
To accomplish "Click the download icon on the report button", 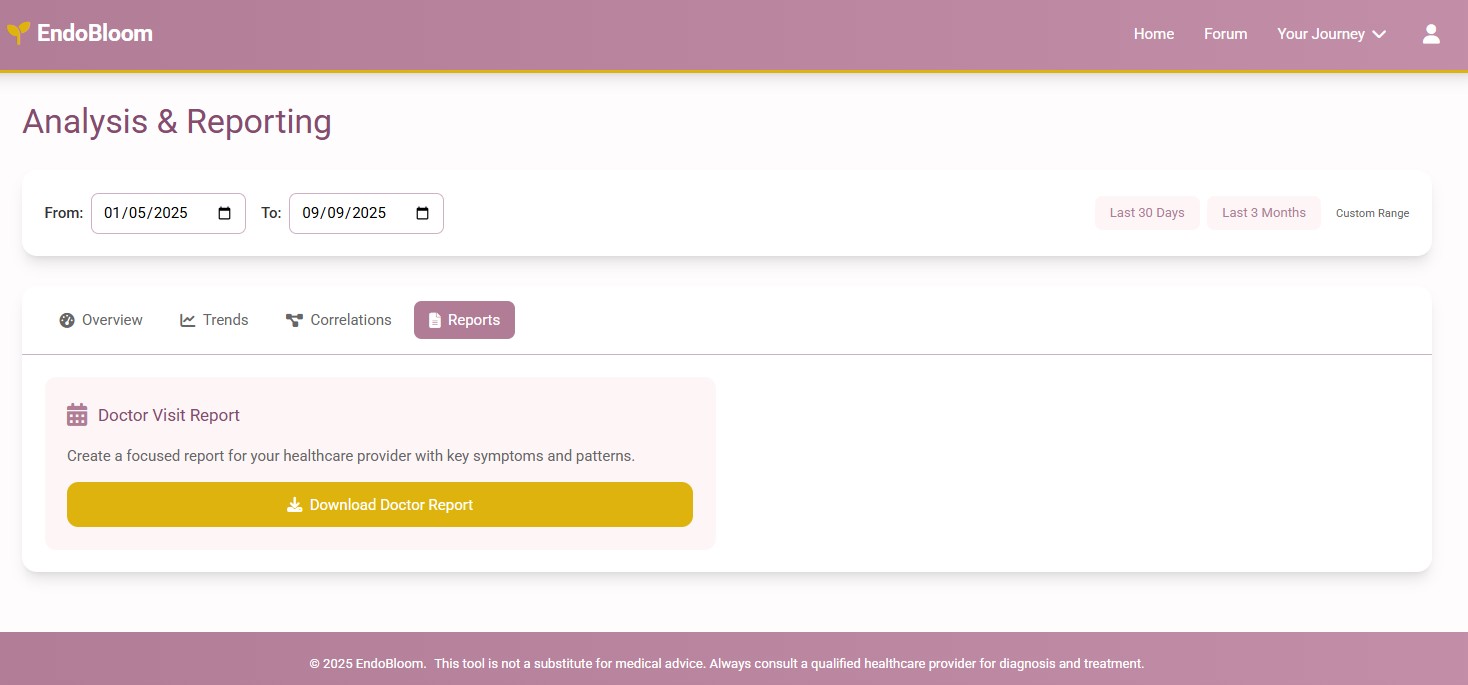I will pos(294,505).
